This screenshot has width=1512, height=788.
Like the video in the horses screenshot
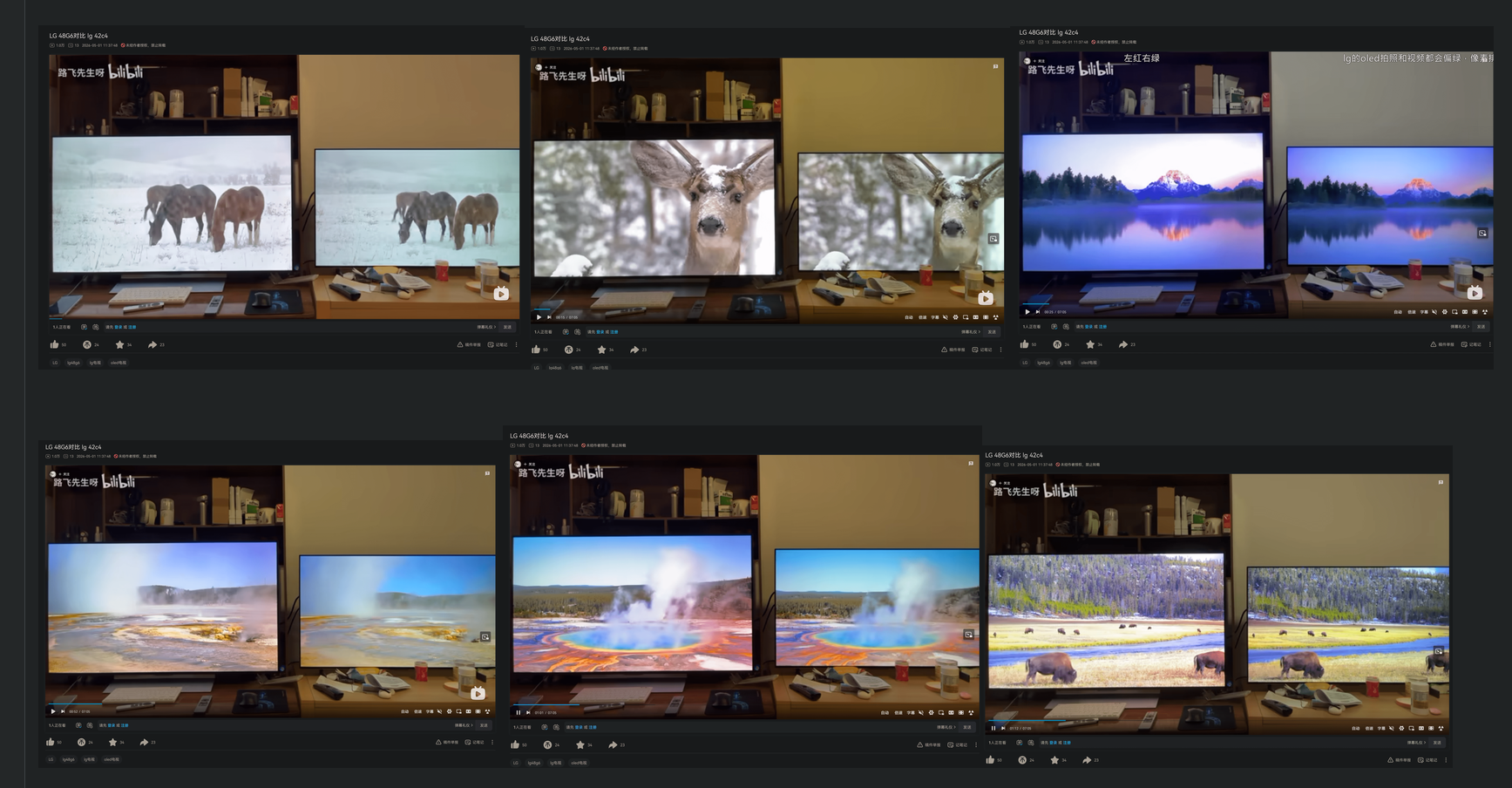54,344
